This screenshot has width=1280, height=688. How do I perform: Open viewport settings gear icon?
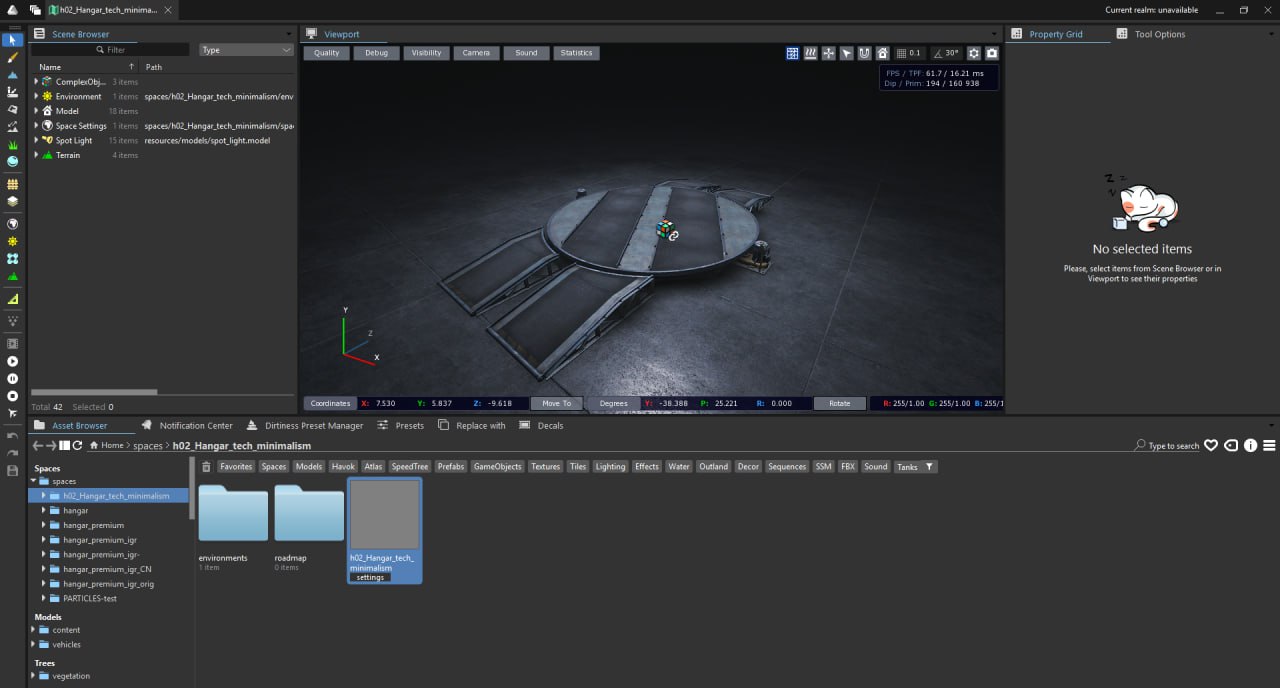974,53
